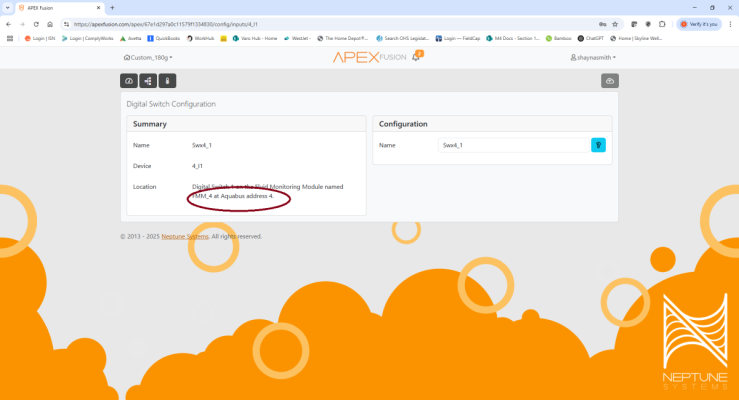
Task: Open the WestJet bookmark
Action: tap(297, 39)
